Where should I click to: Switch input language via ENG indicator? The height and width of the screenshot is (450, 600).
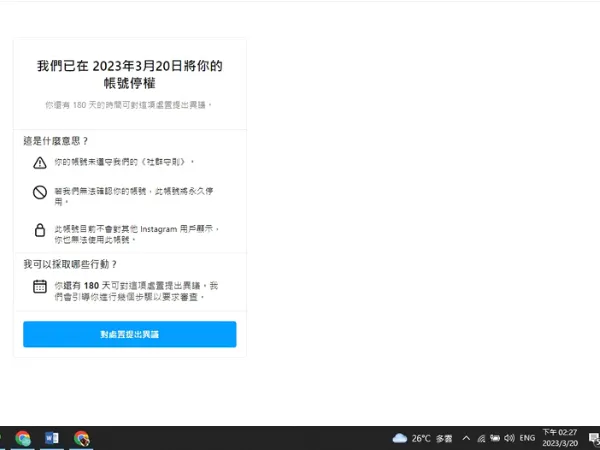[x=527, y=438]
